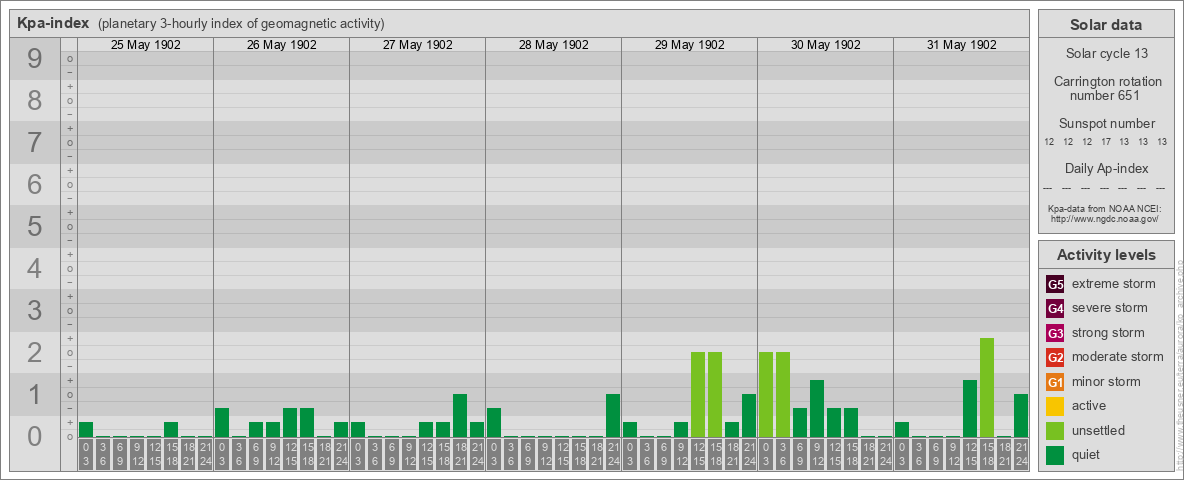
Task: Click the 31 May 1902 date header
Action: point(961,45)
